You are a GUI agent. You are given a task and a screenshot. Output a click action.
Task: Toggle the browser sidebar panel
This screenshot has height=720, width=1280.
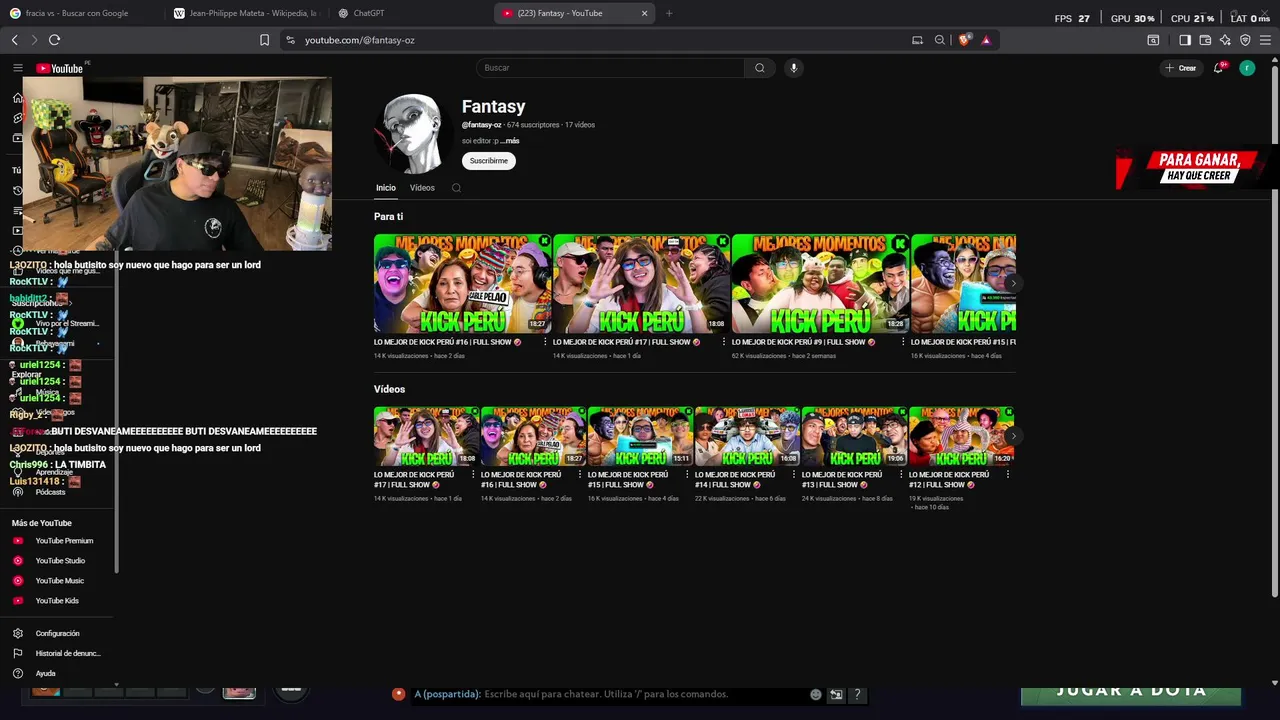pyautogui.click(x=1185, y=40)
